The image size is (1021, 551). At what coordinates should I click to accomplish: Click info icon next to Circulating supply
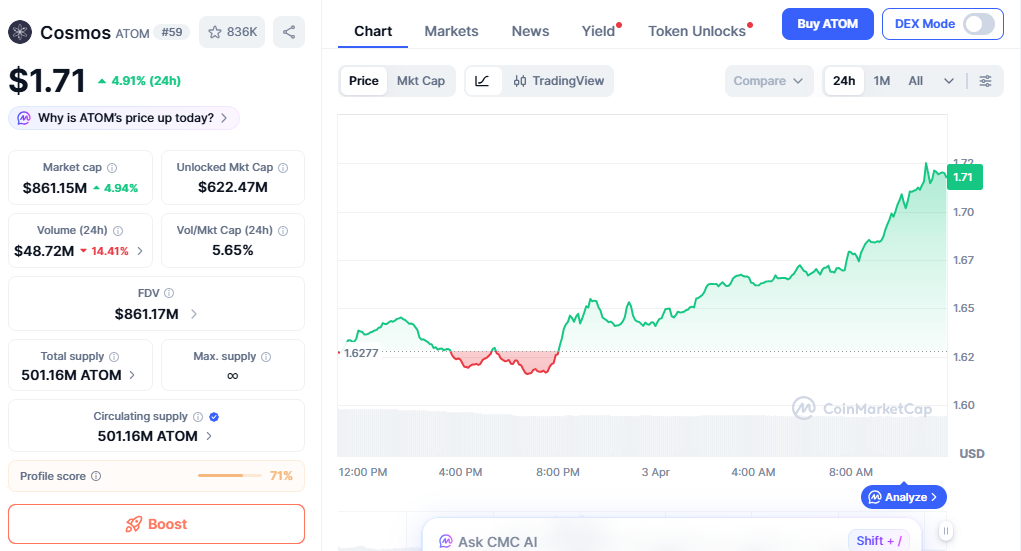tap(198, 417)
